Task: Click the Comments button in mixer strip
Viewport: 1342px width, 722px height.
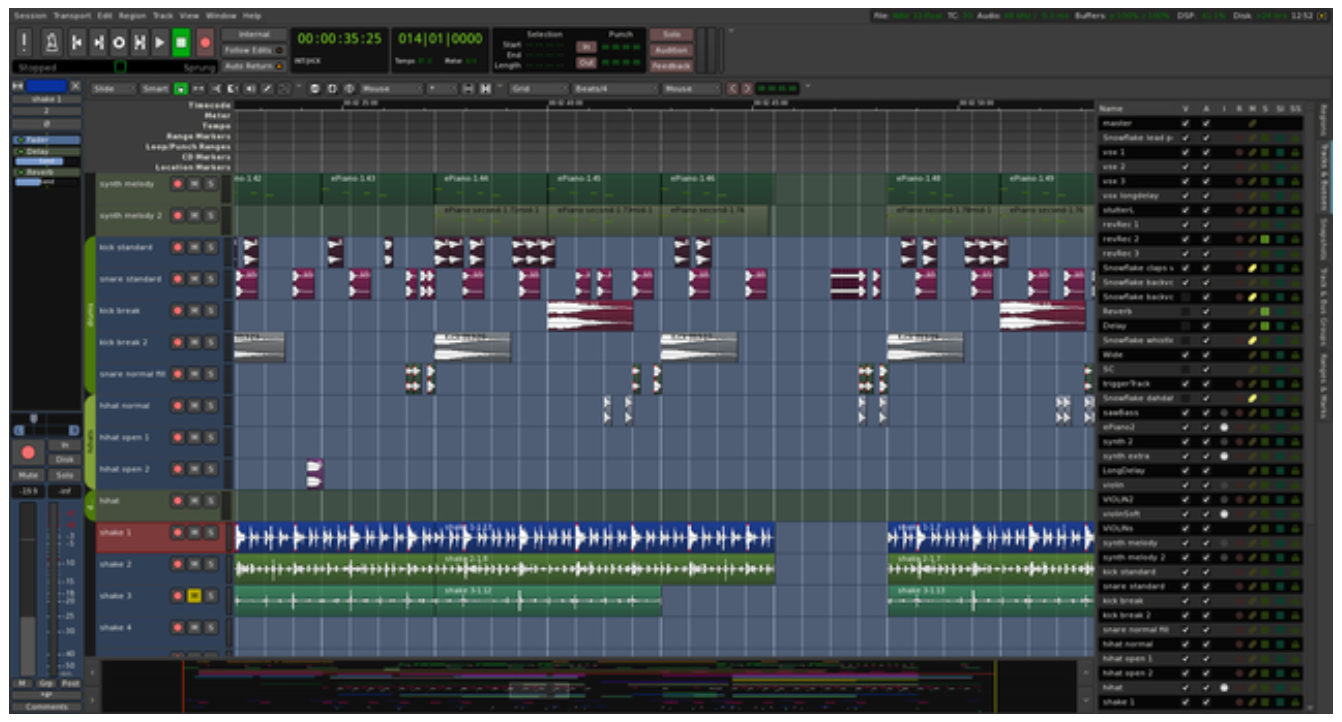Action: [x=47, y=707]
